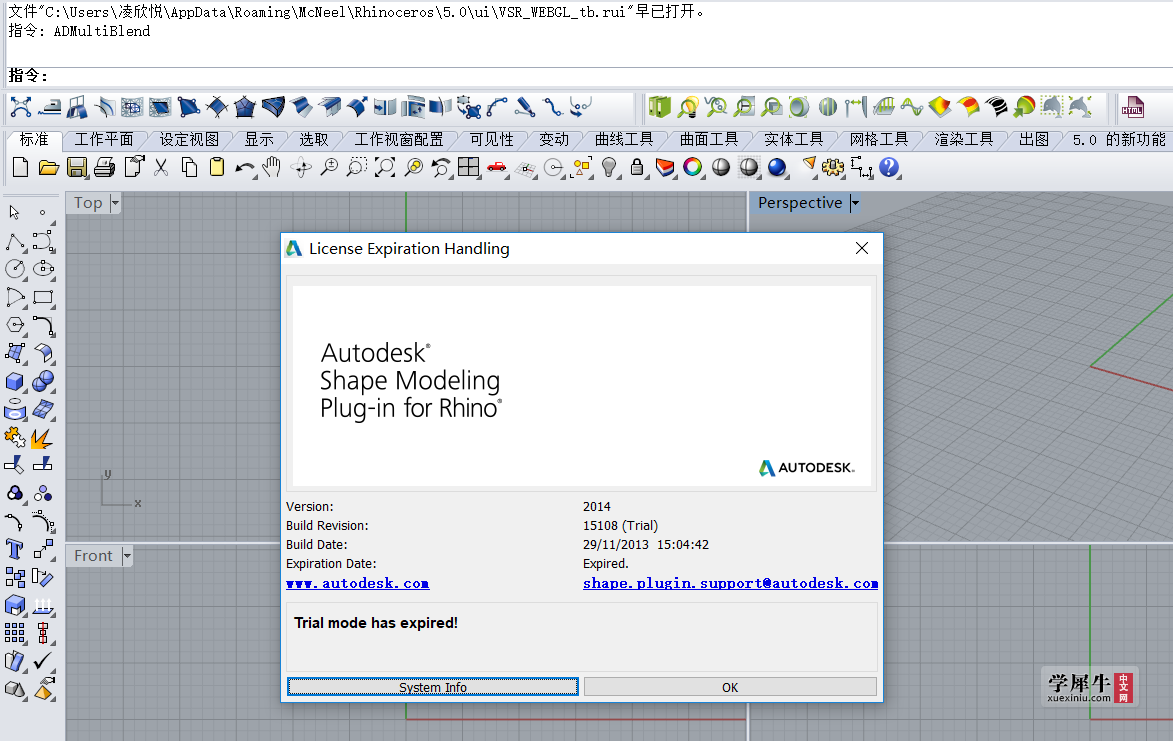The image size is (1173, 741).
Task: Switch to the 可见性 tab
Action: (x=491, y=140)
